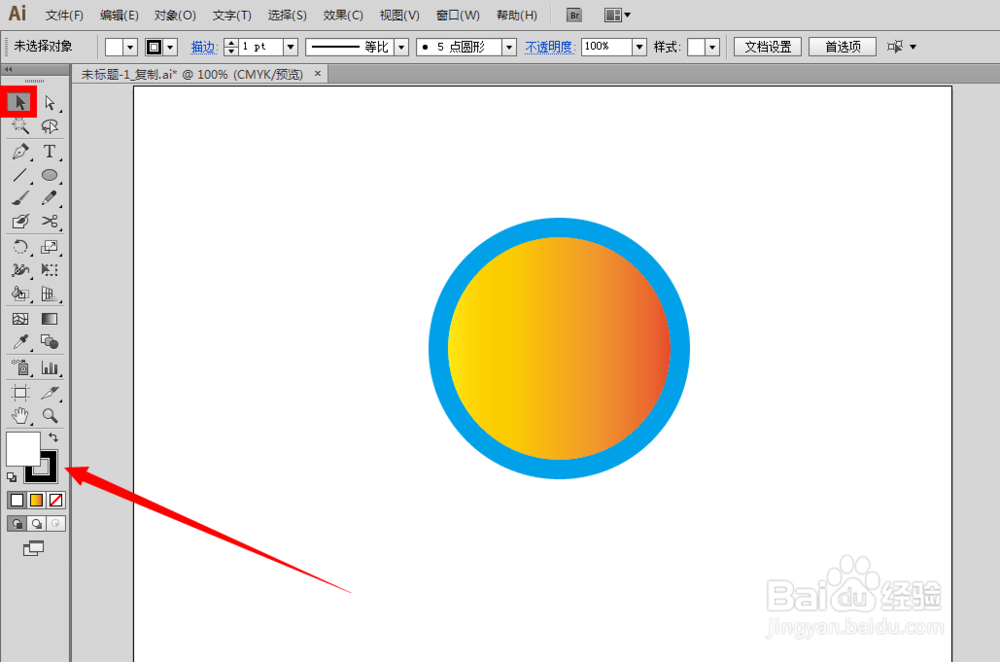Viewport: 1000px width, 662px height.
Task: Open 不透明度 transparency panel link
Action: pos(550,47)
